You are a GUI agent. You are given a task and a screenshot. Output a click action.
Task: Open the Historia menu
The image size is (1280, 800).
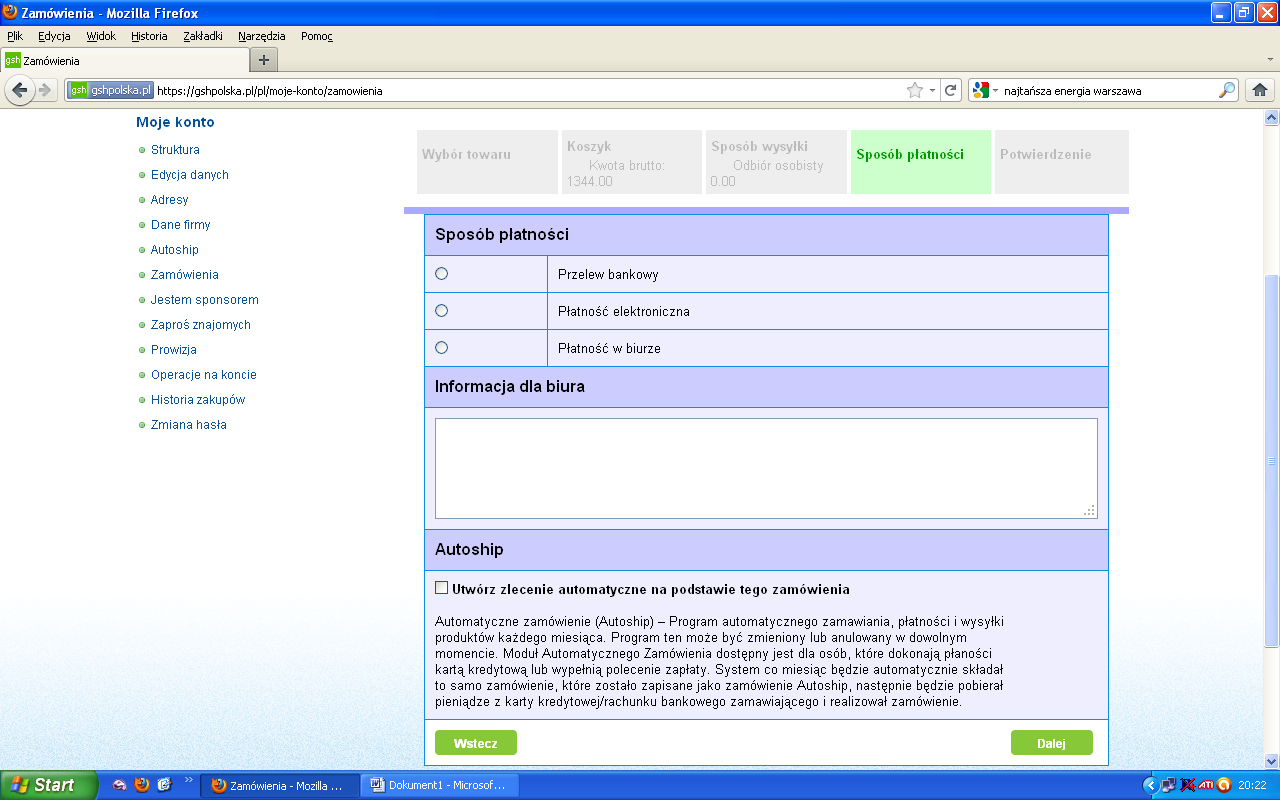coord(149,36)
